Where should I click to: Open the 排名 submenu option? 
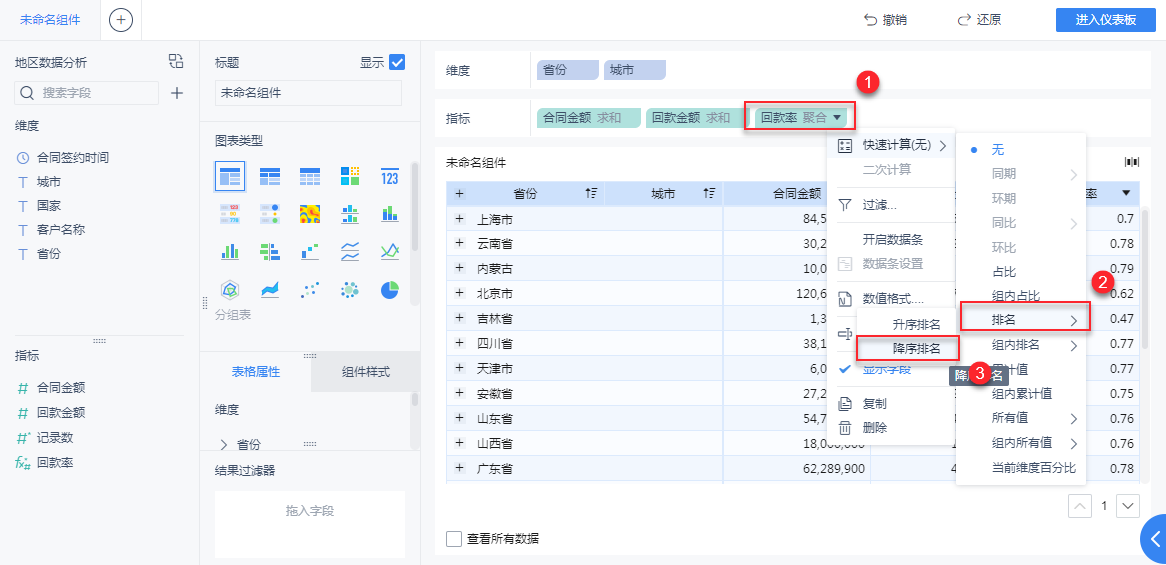click(1025, 320)
